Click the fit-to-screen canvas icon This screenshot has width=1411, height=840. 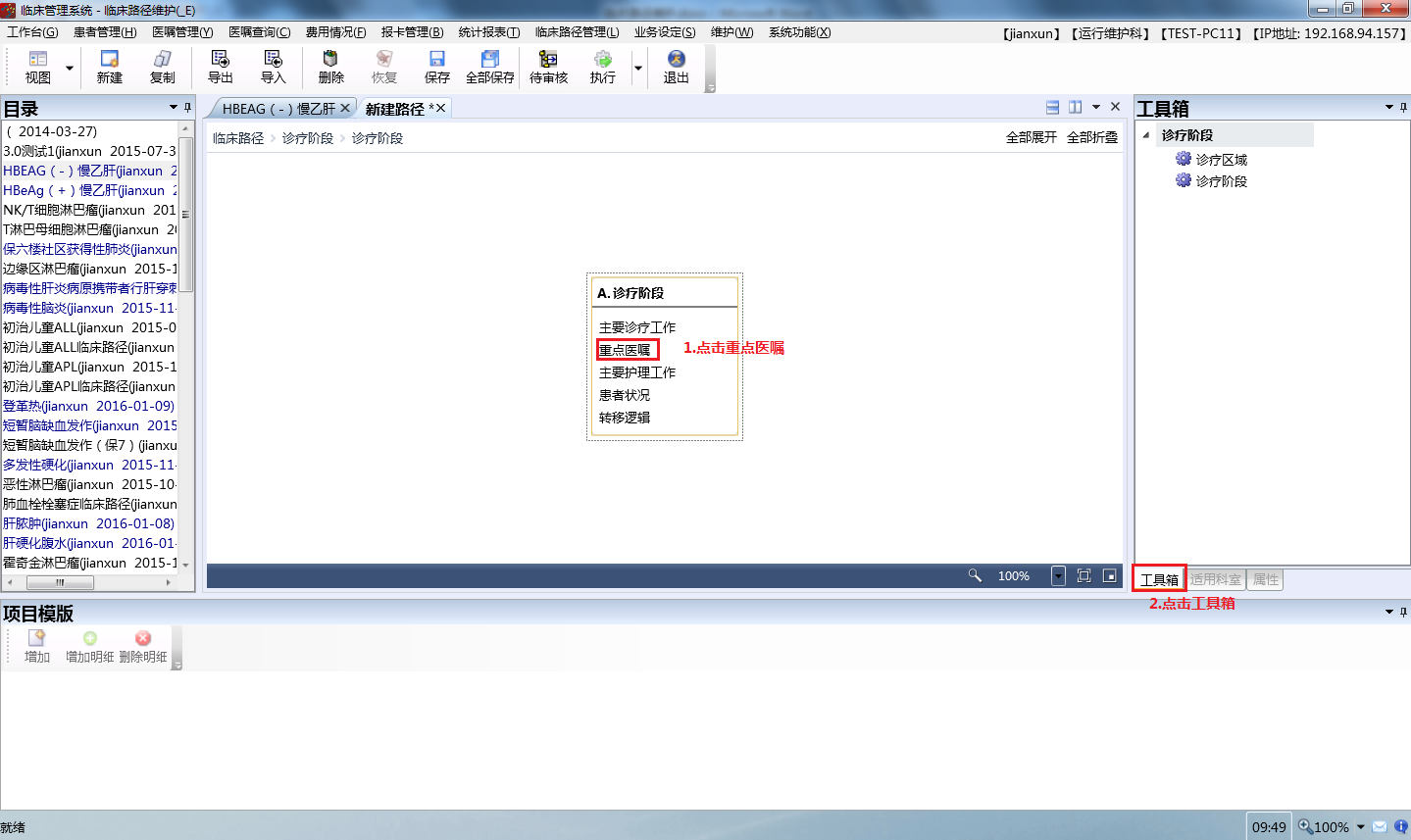click(1083, 575)
